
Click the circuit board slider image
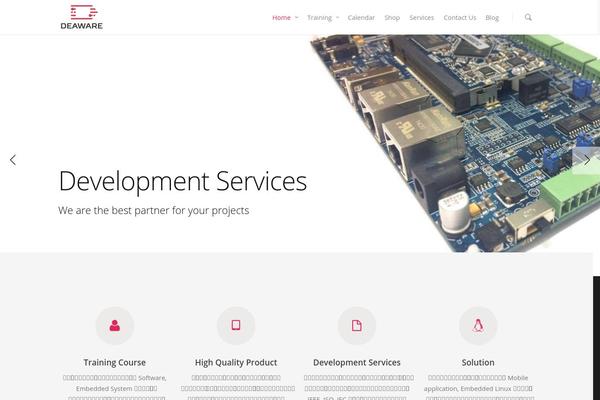[455, 144]
